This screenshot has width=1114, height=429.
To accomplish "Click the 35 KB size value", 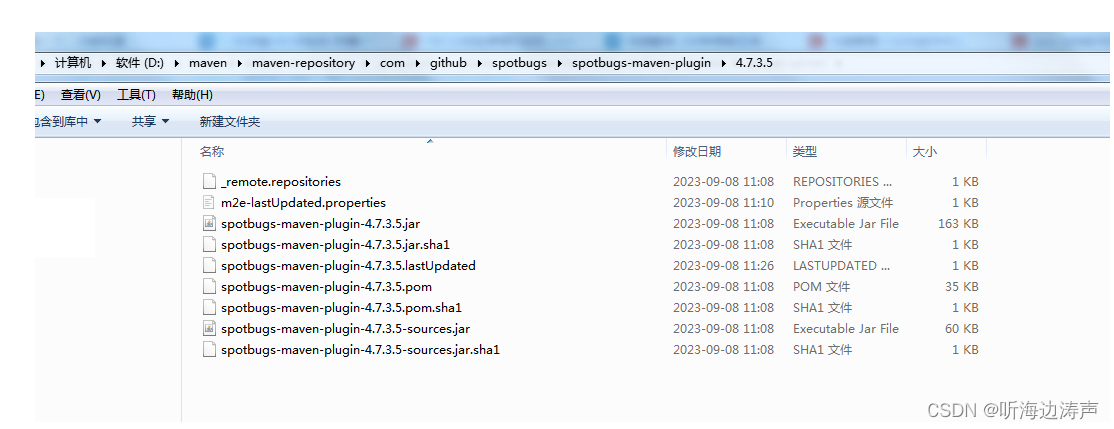I will (x=962, y=287).
